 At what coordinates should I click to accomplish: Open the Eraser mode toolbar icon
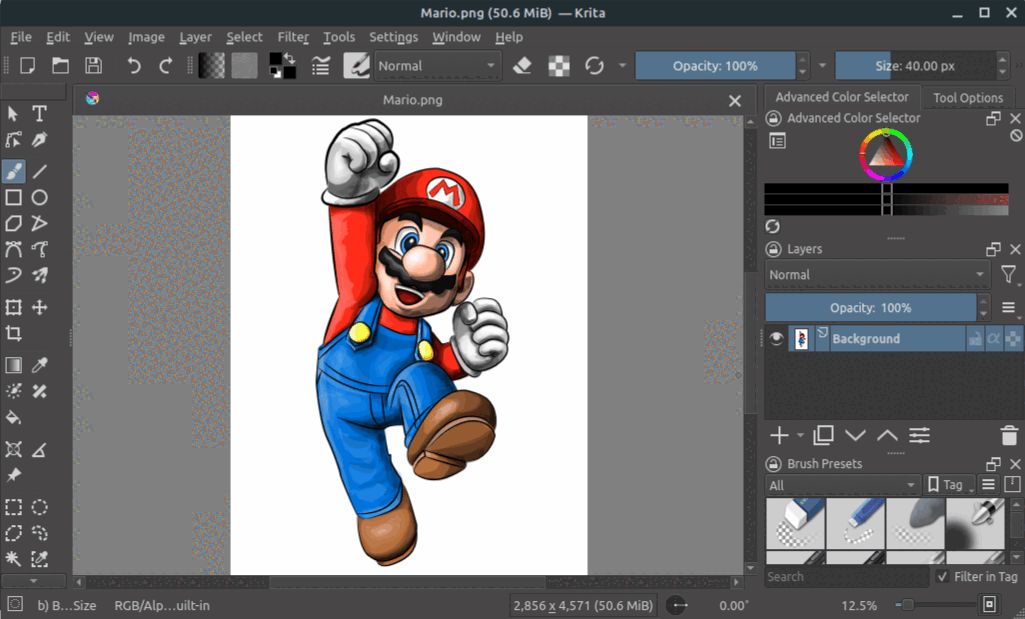tap(523, 65)
